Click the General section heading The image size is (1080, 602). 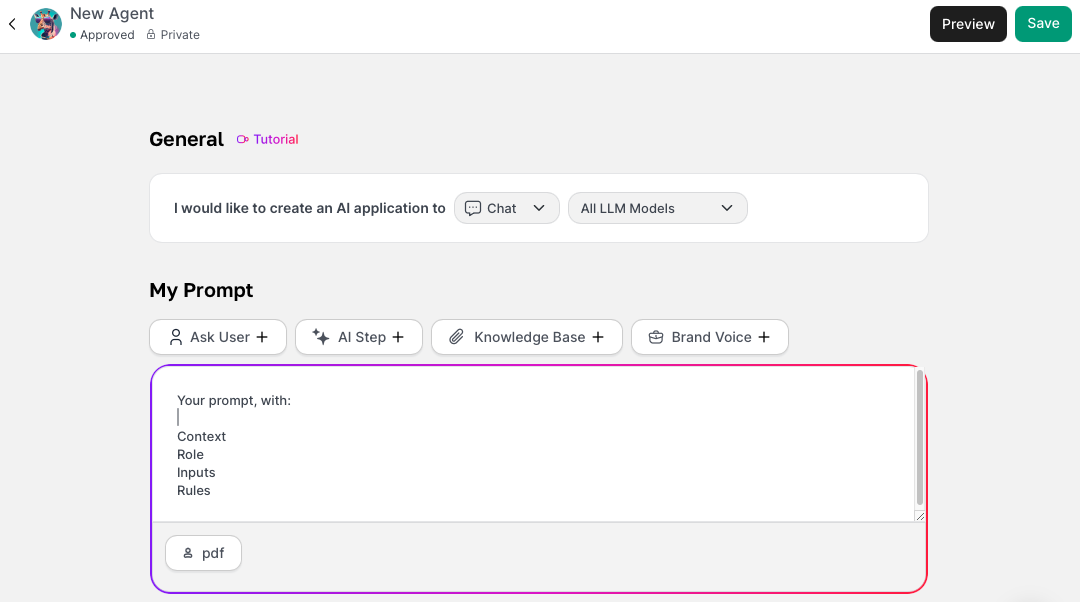point(186,139)
